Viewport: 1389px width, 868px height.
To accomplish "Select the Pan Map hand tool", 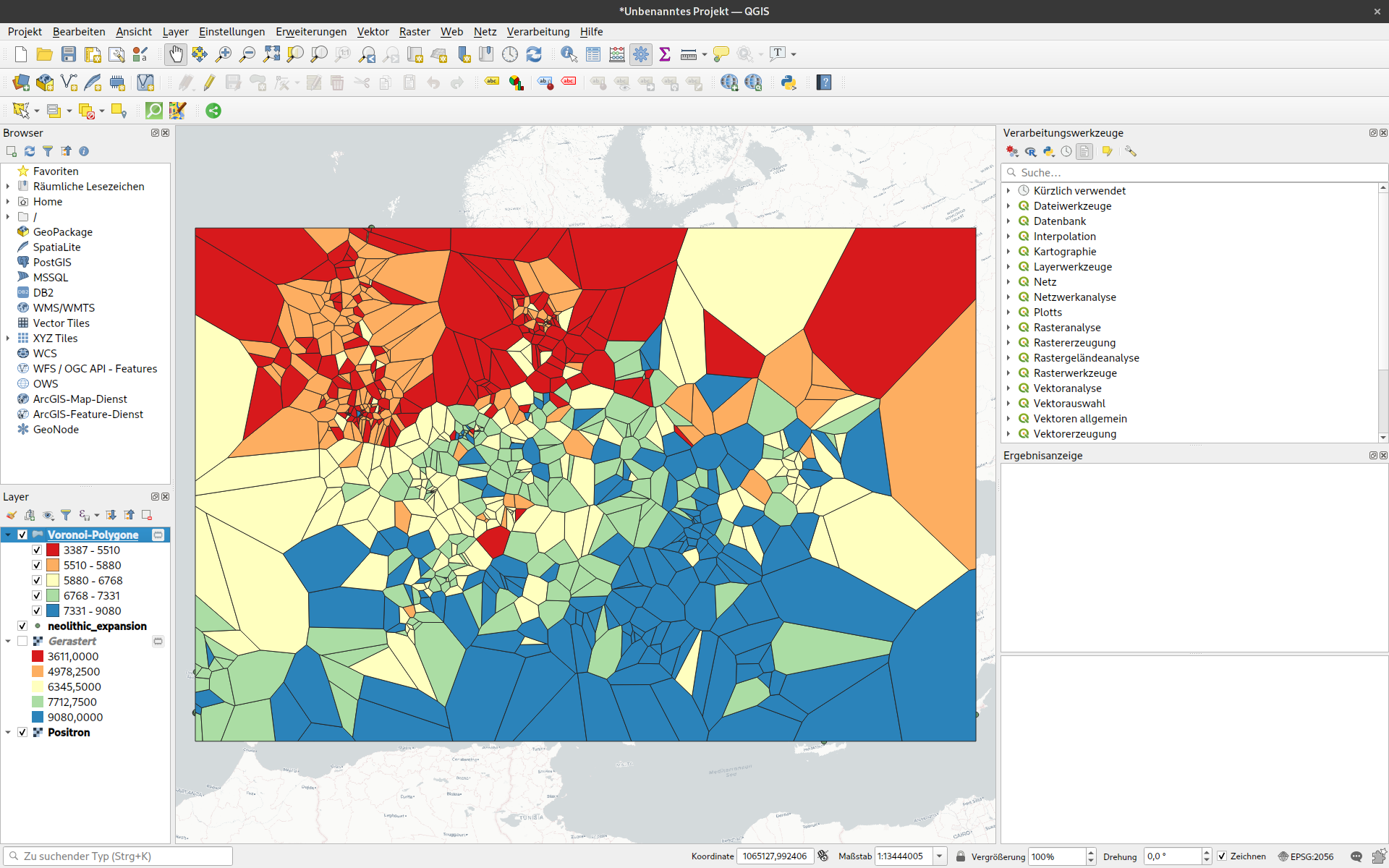I will [x=176, y=54].
